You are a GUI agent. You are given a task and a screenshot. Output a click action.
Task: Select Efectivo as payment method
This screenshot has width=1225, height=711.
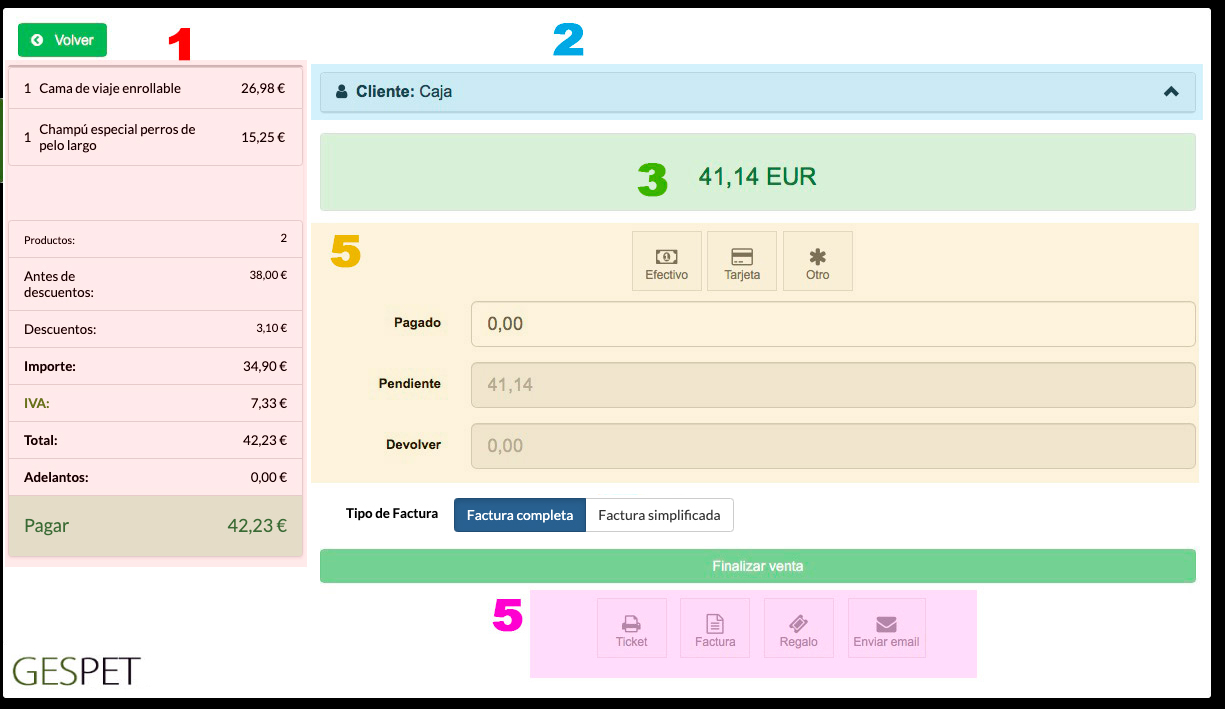tap(666, 260)
